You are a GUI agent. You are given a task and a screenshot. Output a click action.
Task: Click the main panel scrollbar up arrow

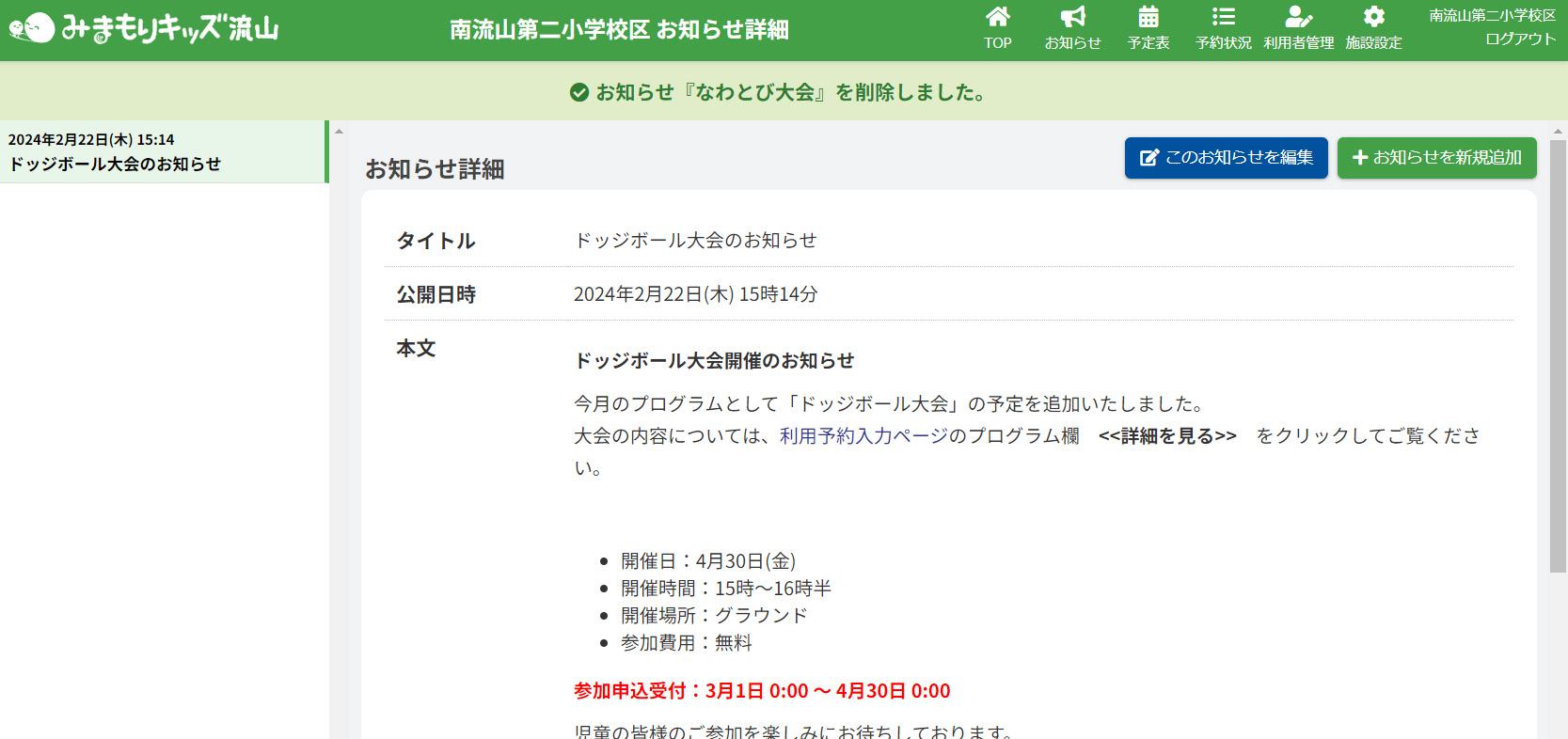(x=1558, y=132)
